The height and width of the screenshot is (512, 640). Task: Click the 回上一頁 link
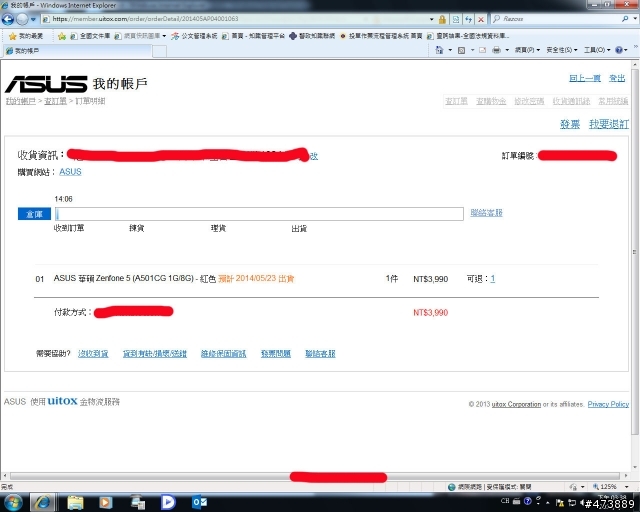(x=585, y=78)
